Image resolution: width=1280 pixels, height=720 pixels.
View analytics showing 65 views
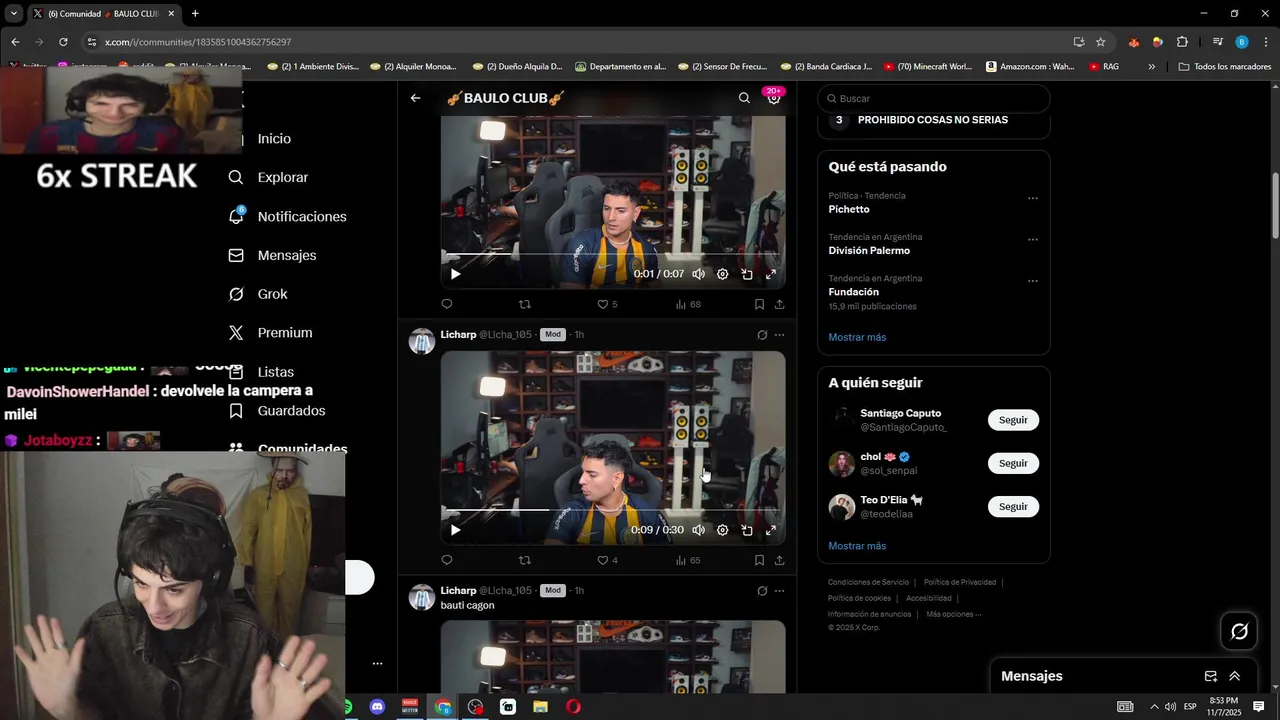(688, 560)
